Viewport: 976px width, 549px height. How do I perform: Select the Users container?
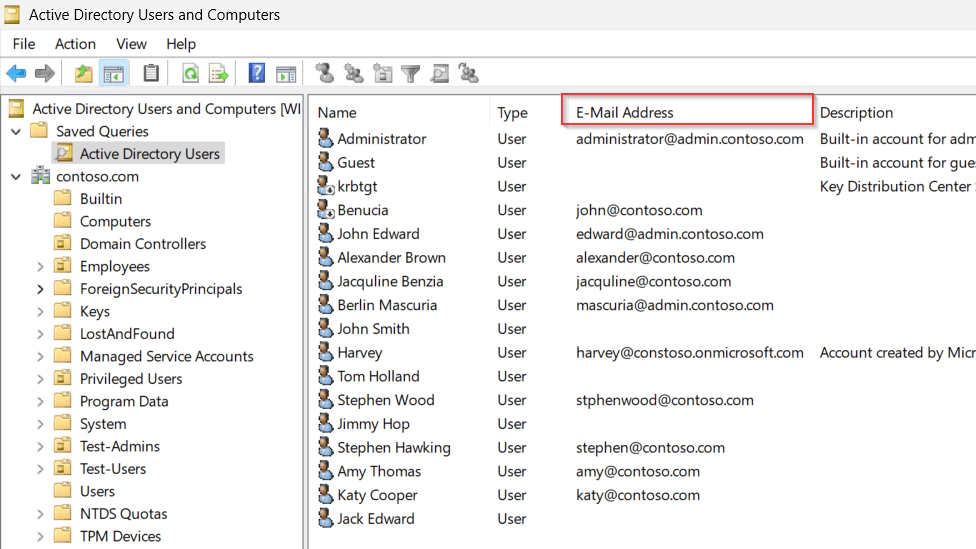tap(97, 491)
